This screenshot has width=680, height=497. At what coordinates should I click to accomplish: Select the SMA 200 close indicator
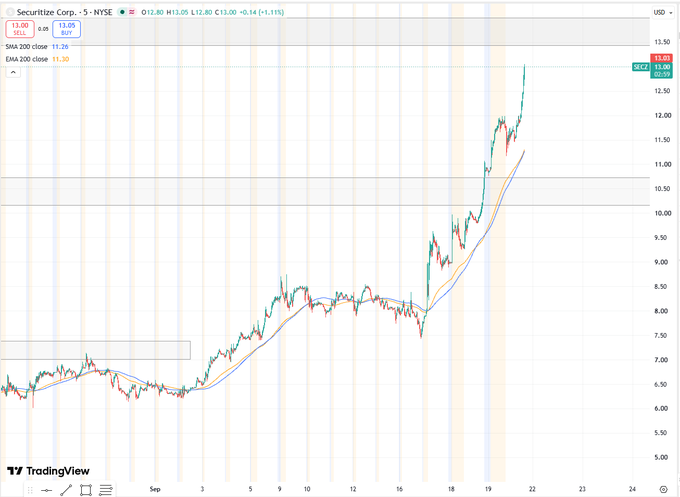click(x=26, y=46)
